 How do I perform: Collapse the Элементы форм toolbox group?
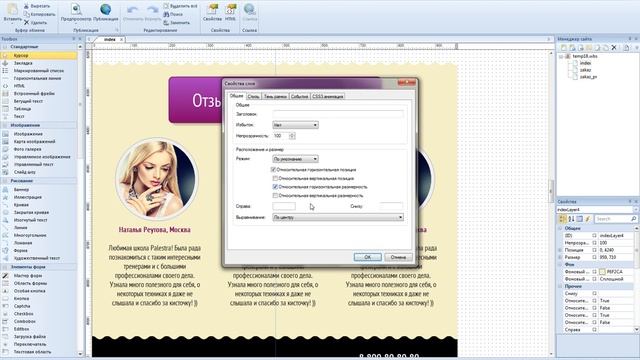point(5,267)
